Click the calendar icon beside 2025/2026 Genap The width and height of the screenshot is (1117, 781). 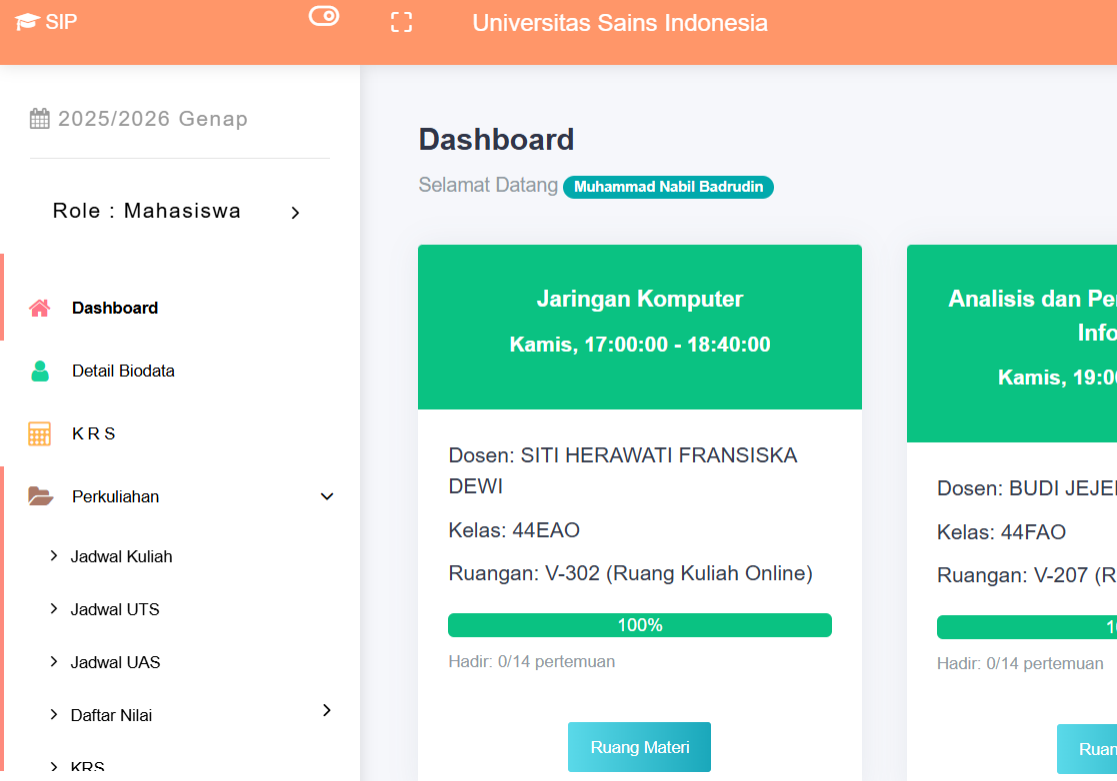[40, 118]
